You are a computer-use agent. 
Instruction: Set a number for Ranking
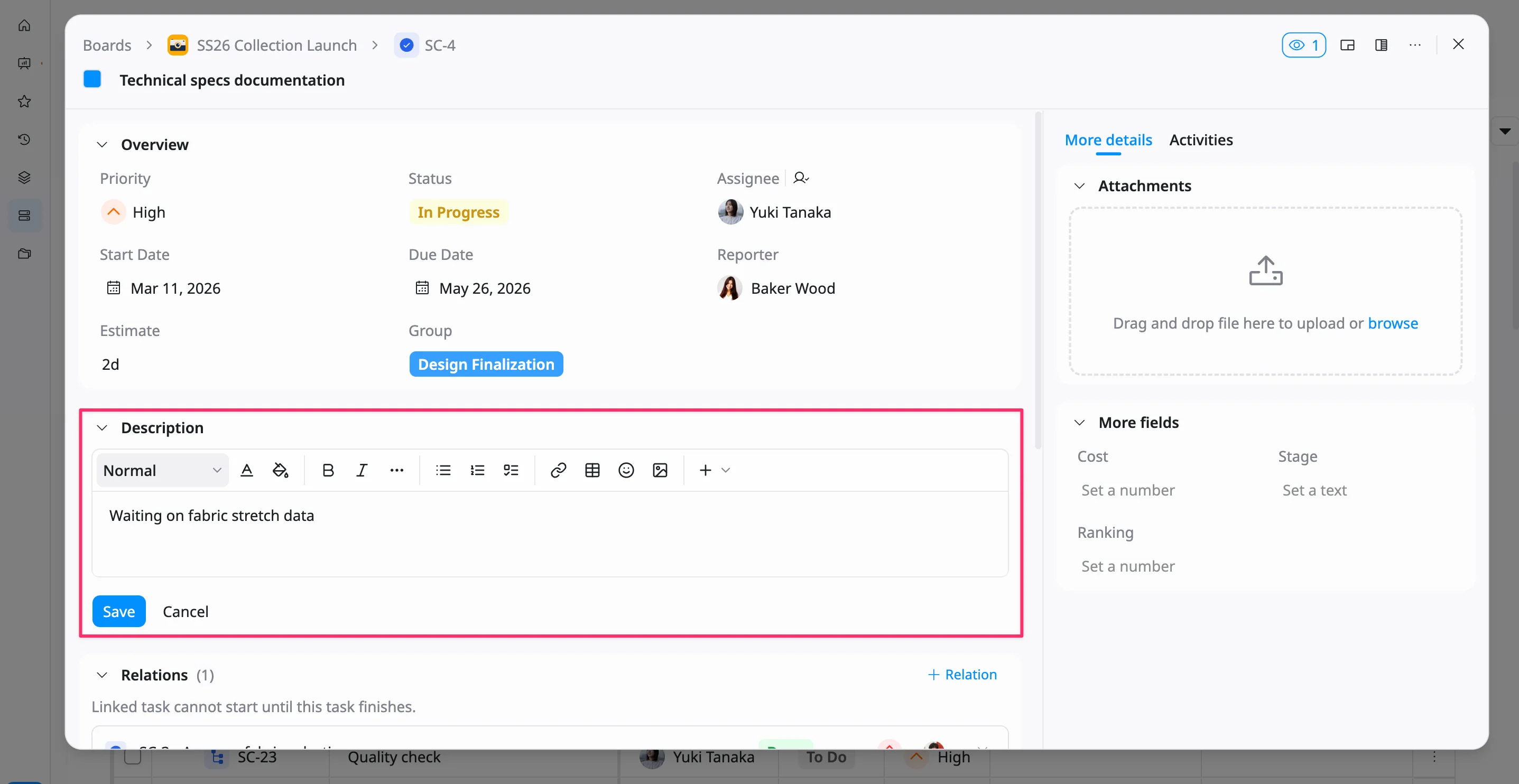(x=1127, y=566)
